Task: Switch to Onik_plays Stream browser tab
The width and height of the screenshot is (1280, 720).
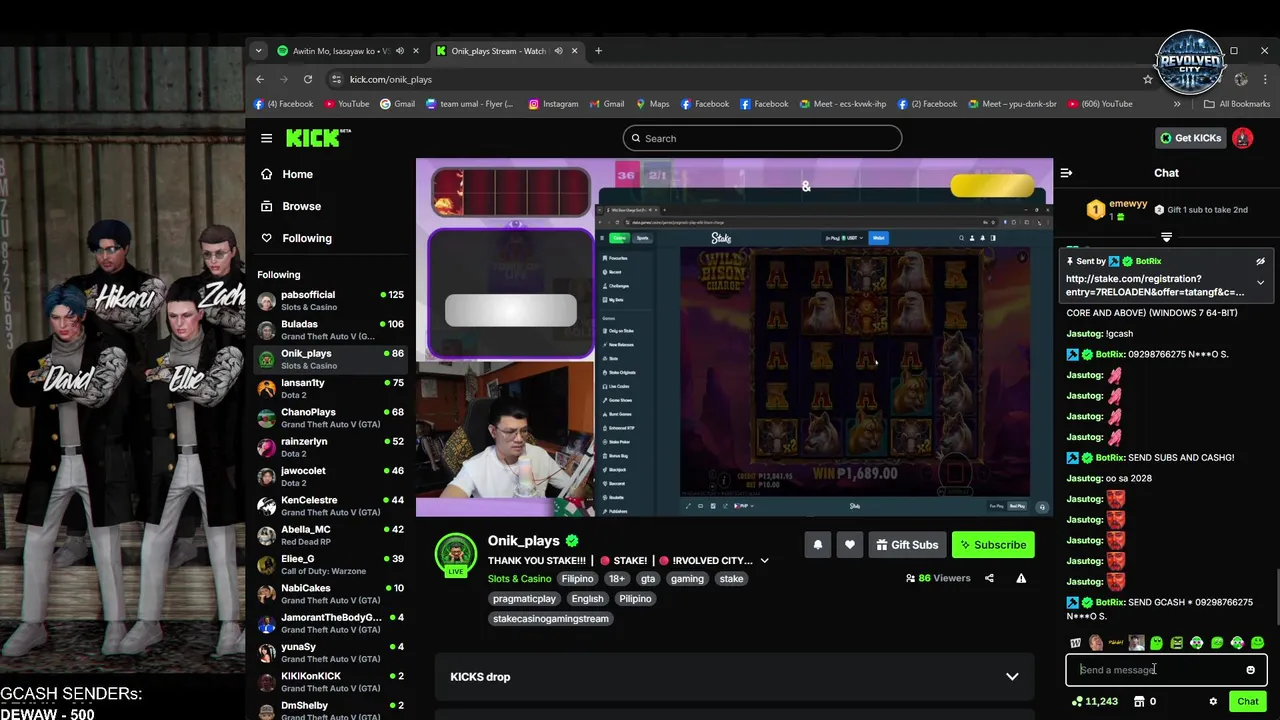Action: tap(497, 51)
